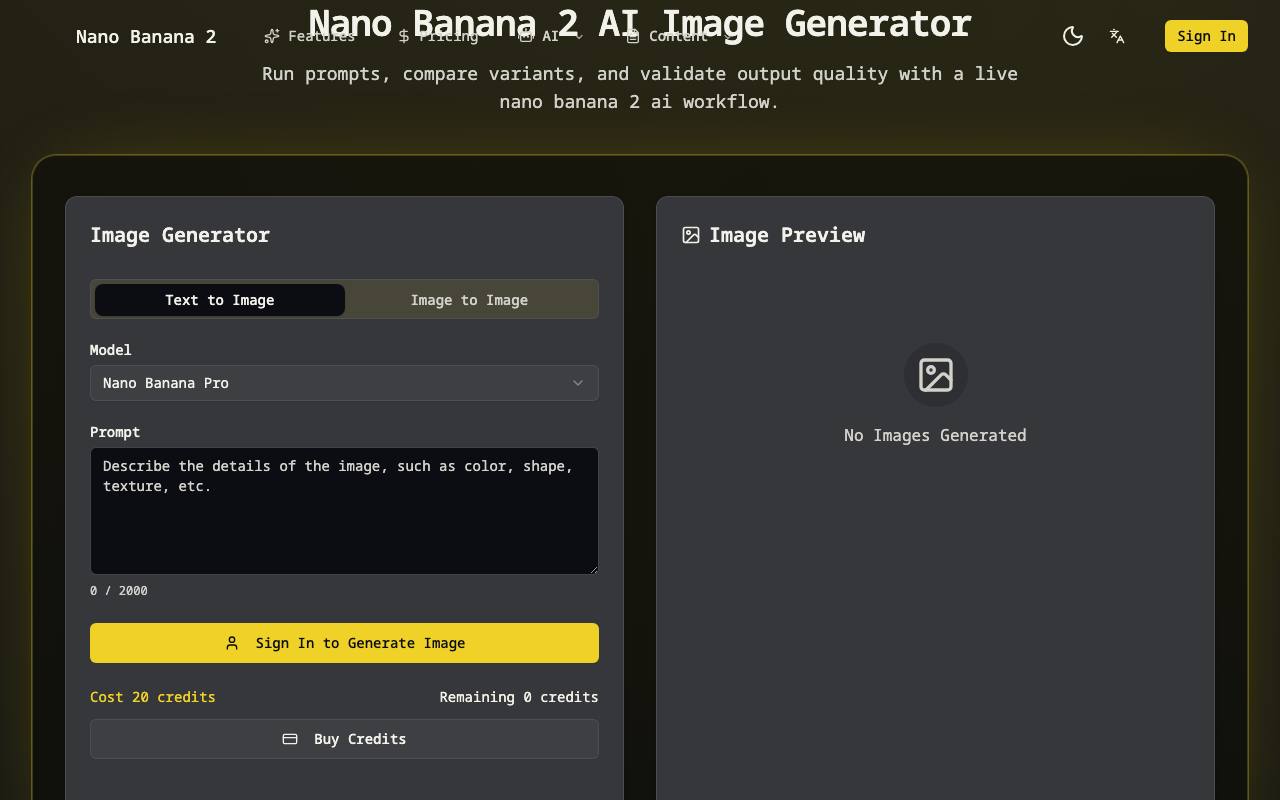The image size is (1280, 800).
Task: Click the "Cost 20 credits" text
Action: click(153, 697)
